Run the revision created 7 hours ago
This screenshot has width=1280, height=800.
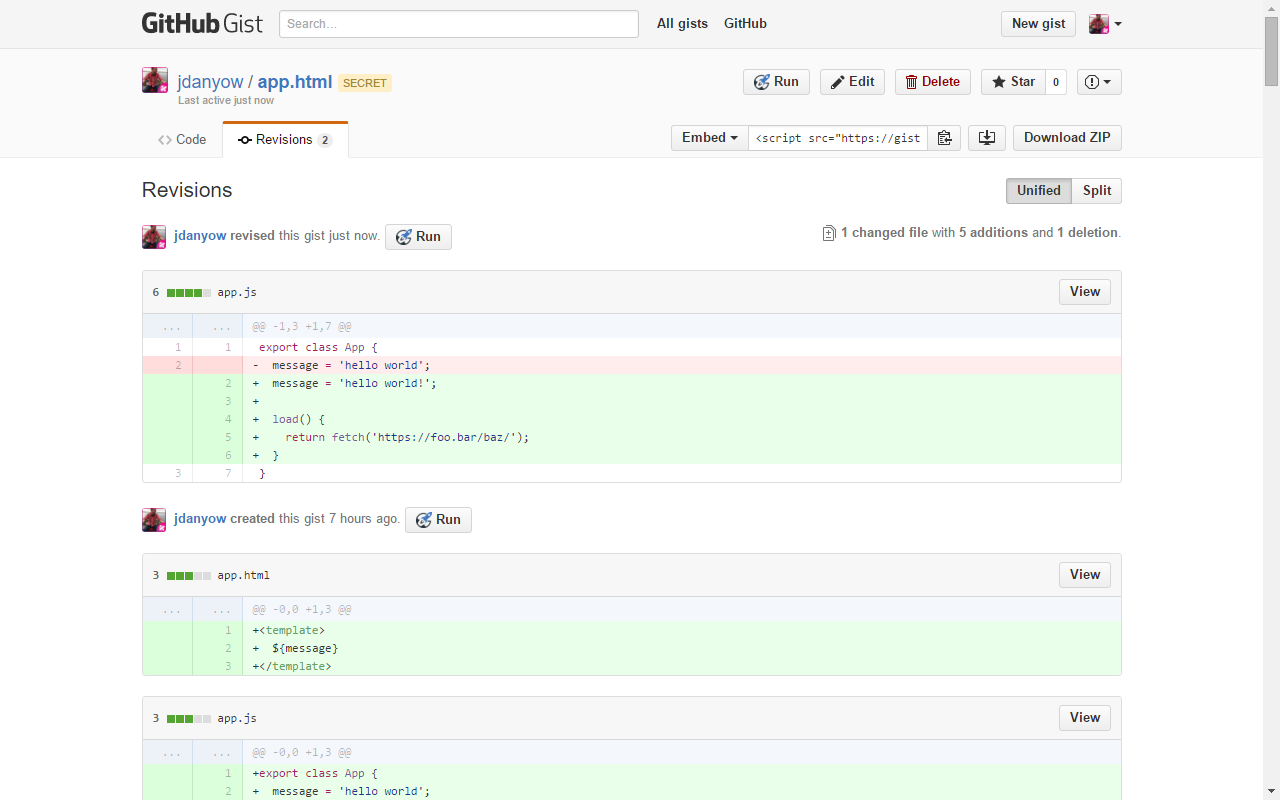438,520
